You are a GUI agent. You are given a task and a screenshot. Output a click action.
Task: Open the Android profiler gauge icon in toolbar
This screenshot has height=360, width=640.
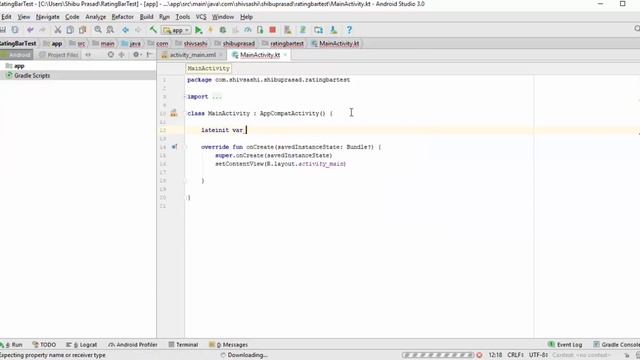click(x=248, y=30)
